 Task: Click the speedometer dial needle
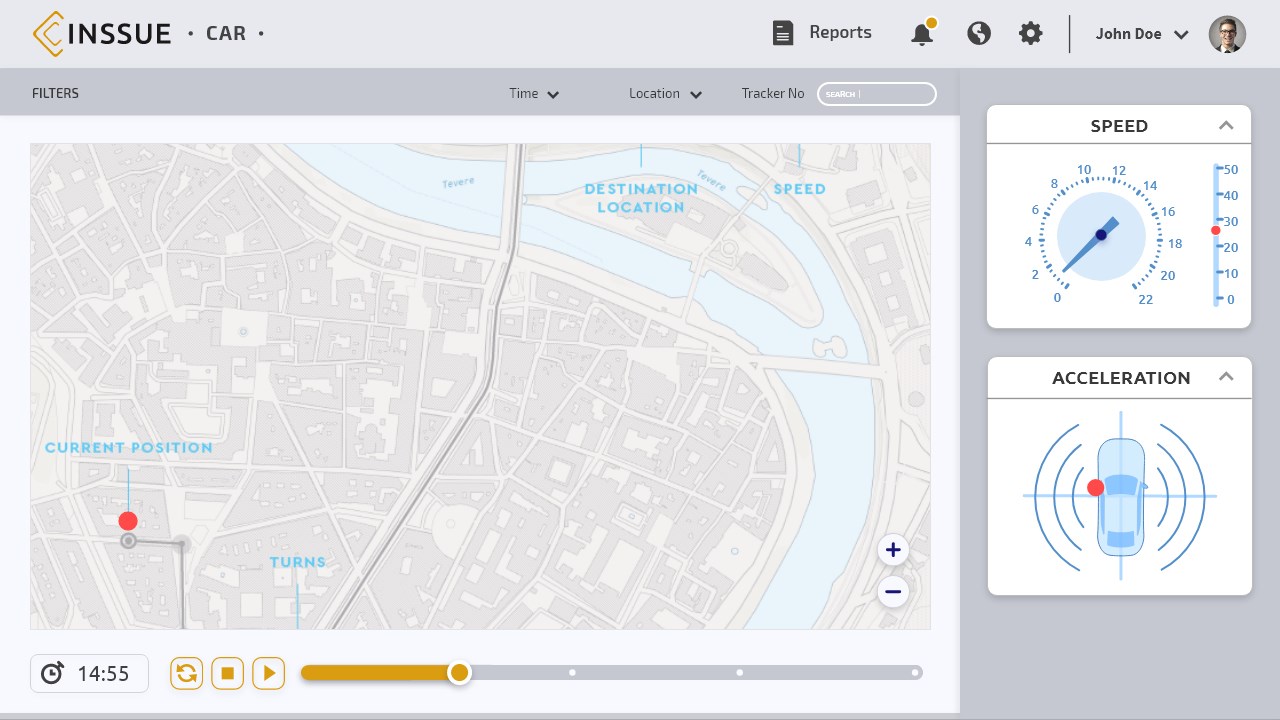click(1090, 245)
